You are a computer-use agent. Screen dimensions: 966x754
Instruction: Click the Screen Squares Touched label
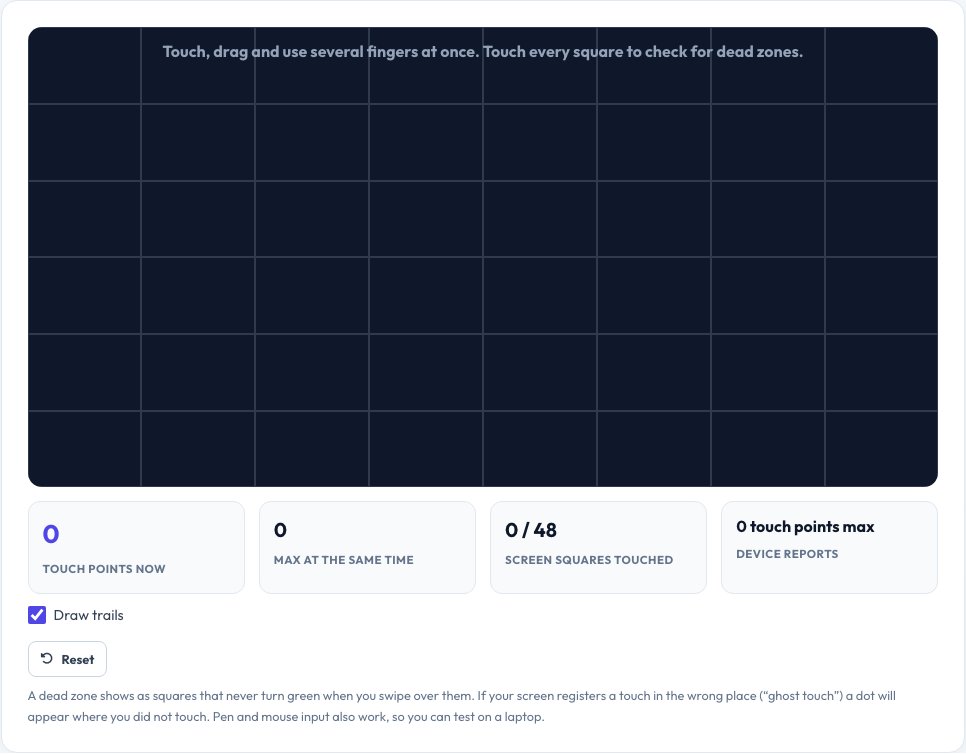coord(589,560)
